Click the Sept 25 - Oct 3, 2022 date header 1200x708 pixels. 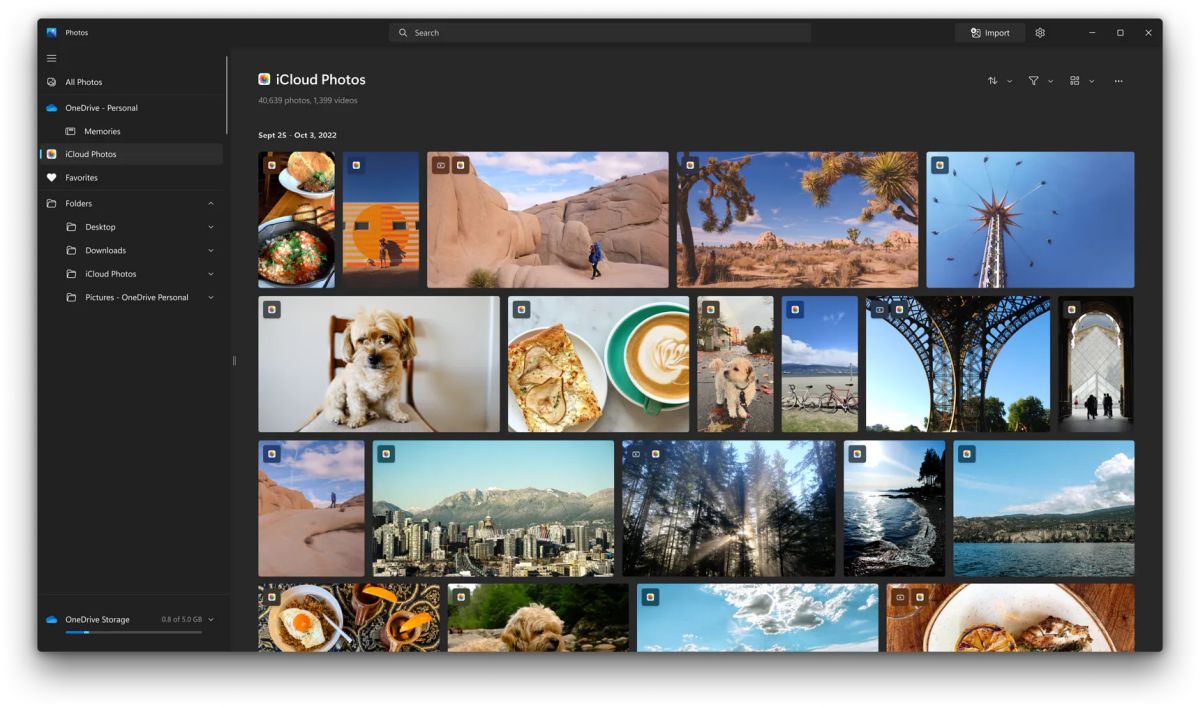coord(298,134)
